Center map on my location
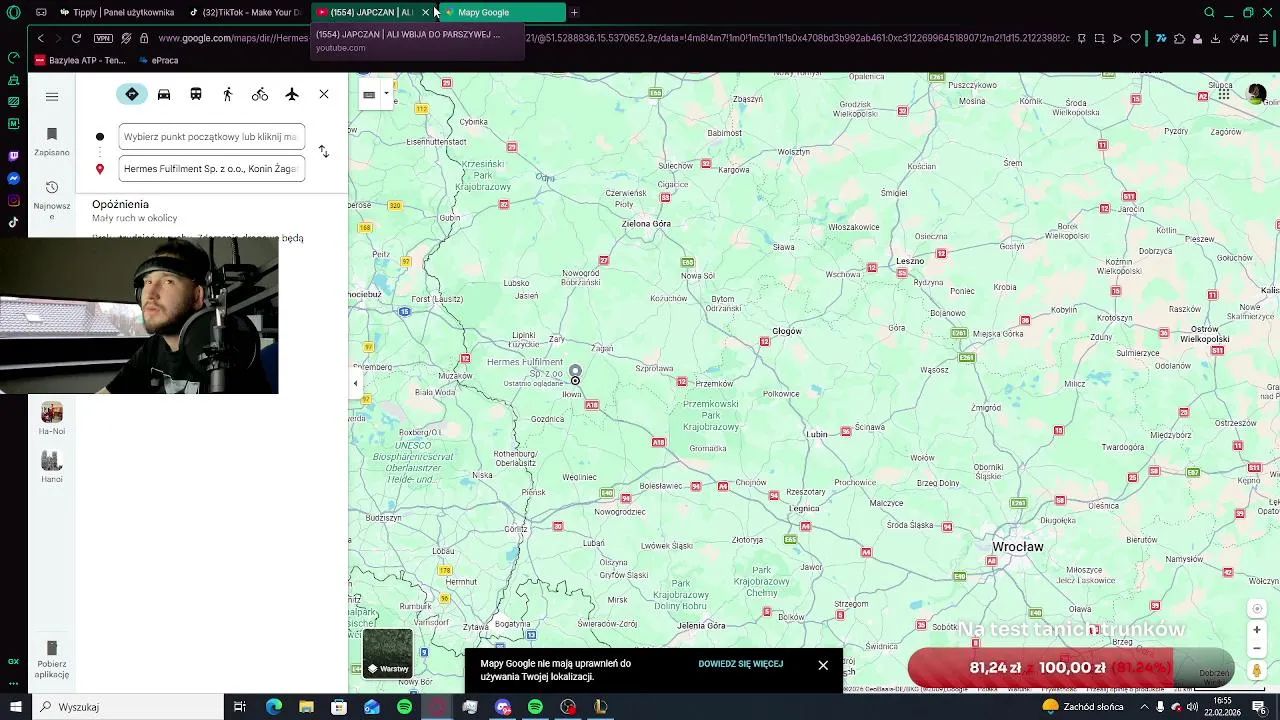The height and width of the screenshot is (720, 1280). tap(1257, 609)
